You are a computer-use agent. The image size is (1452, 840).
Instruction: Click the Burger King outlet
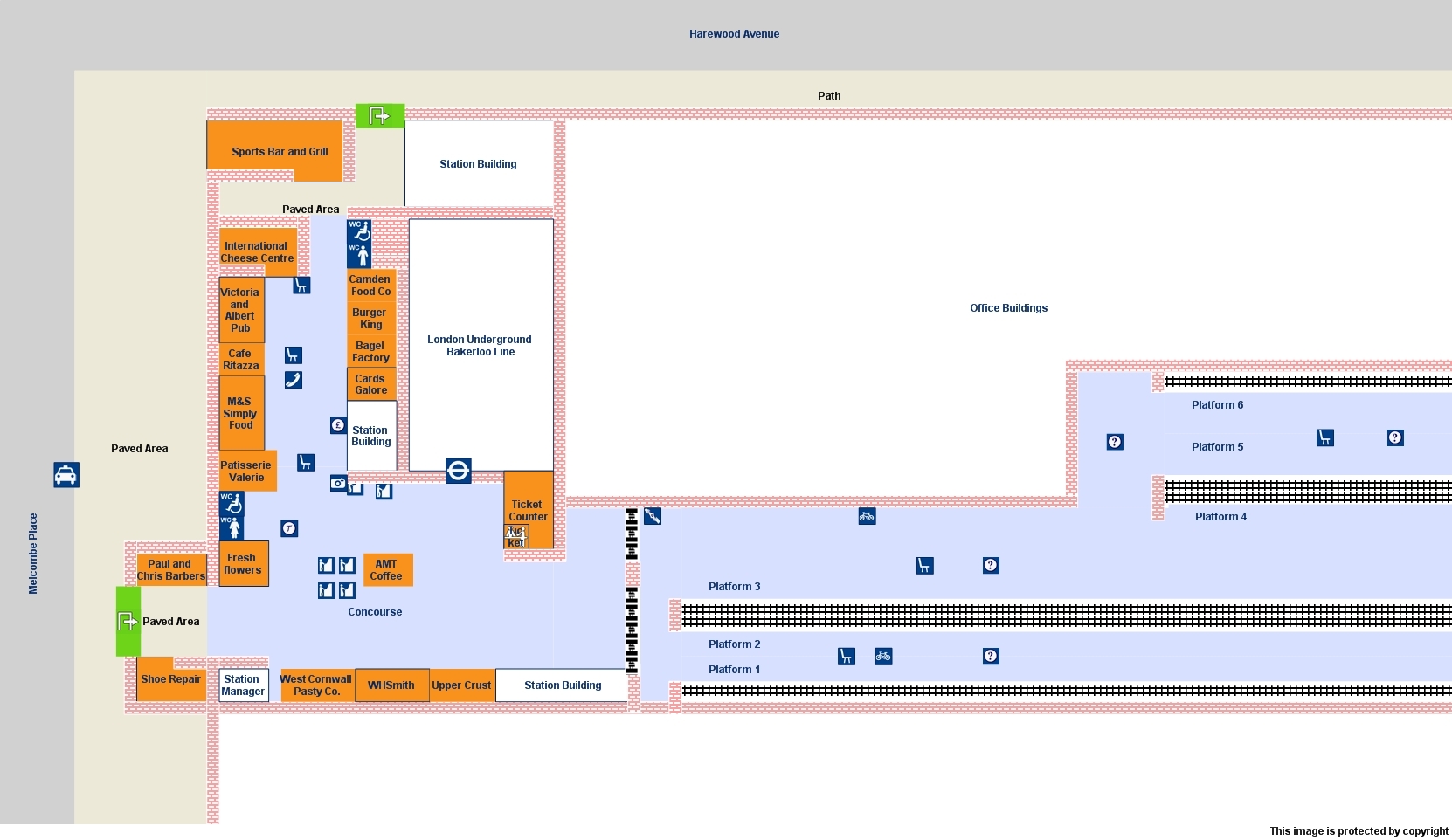370,319
